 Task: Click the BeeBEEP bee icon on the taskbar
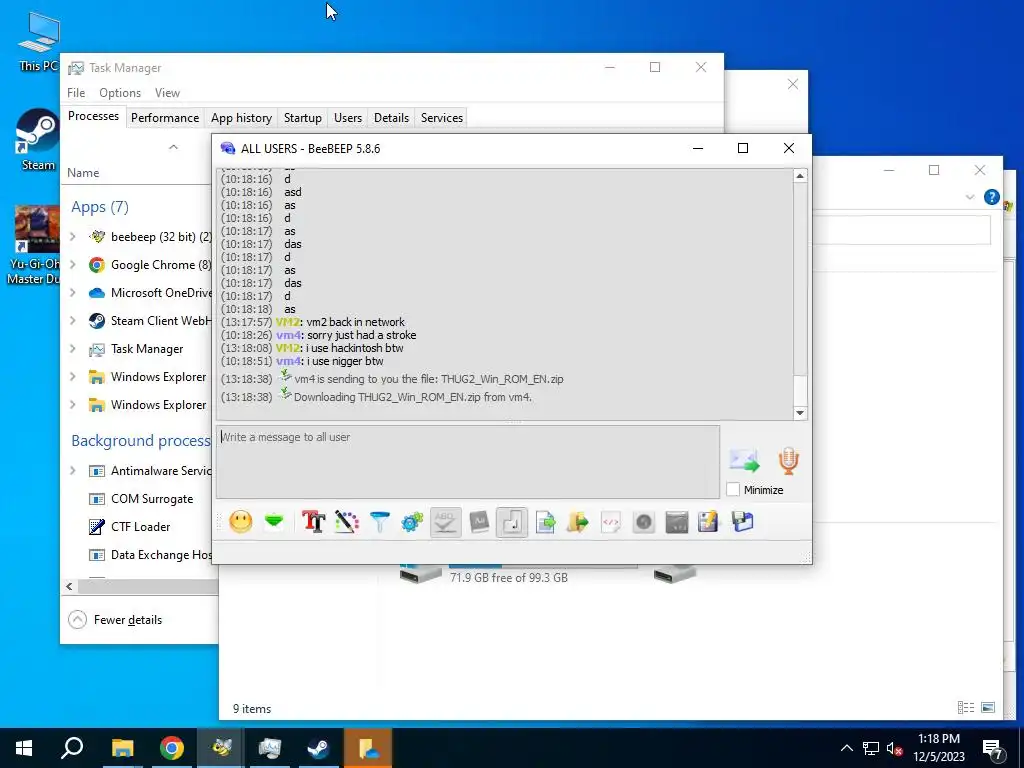coord(221,748)
